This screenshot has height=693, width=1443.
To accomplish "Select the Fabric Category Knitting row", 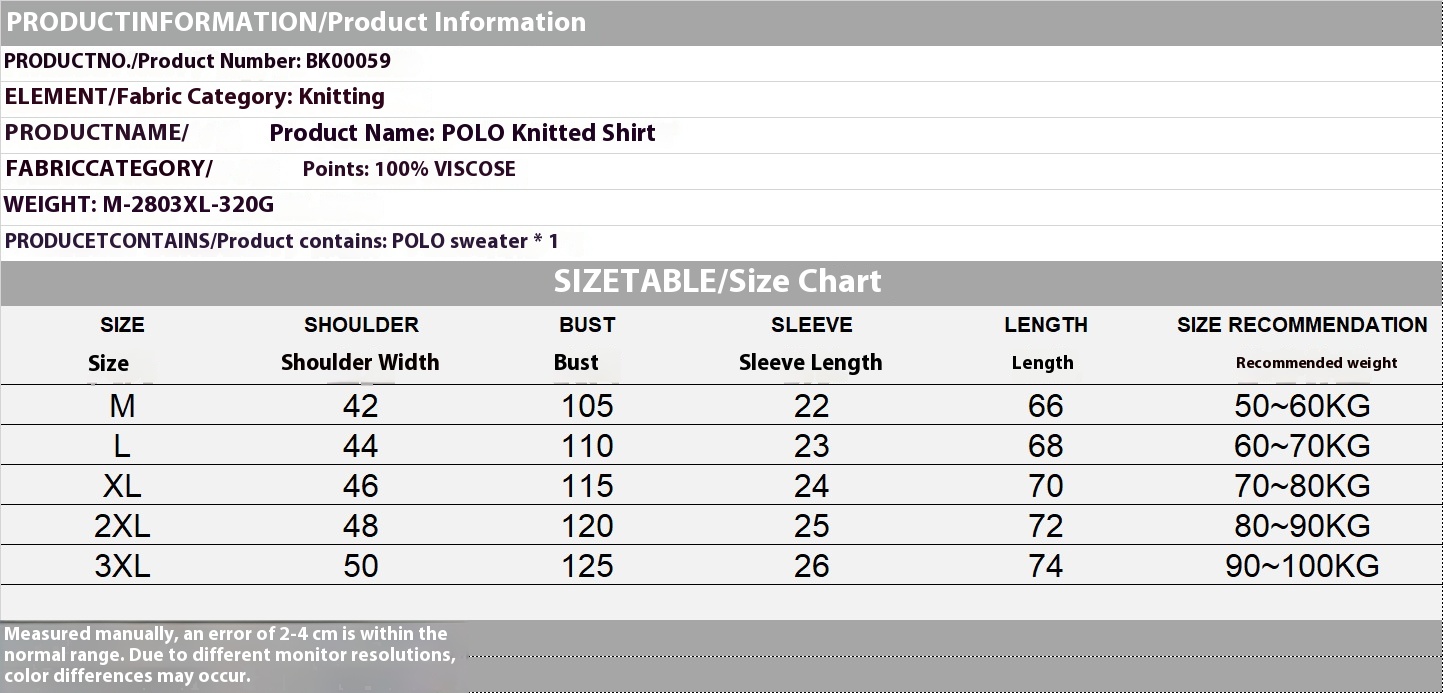I will (195, 97).
